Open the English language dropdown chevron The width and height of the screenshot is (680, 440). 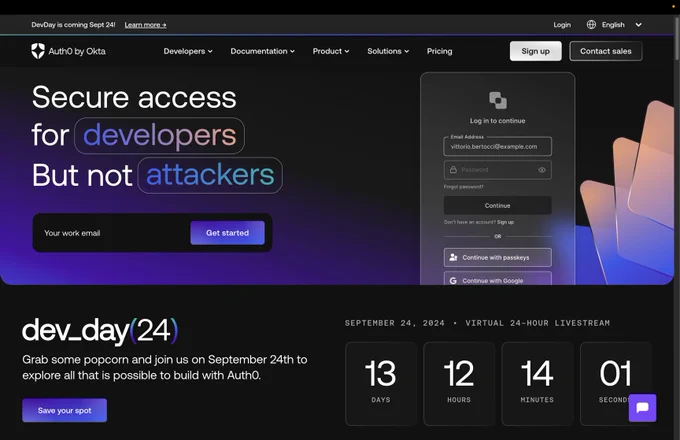(638, 25)
